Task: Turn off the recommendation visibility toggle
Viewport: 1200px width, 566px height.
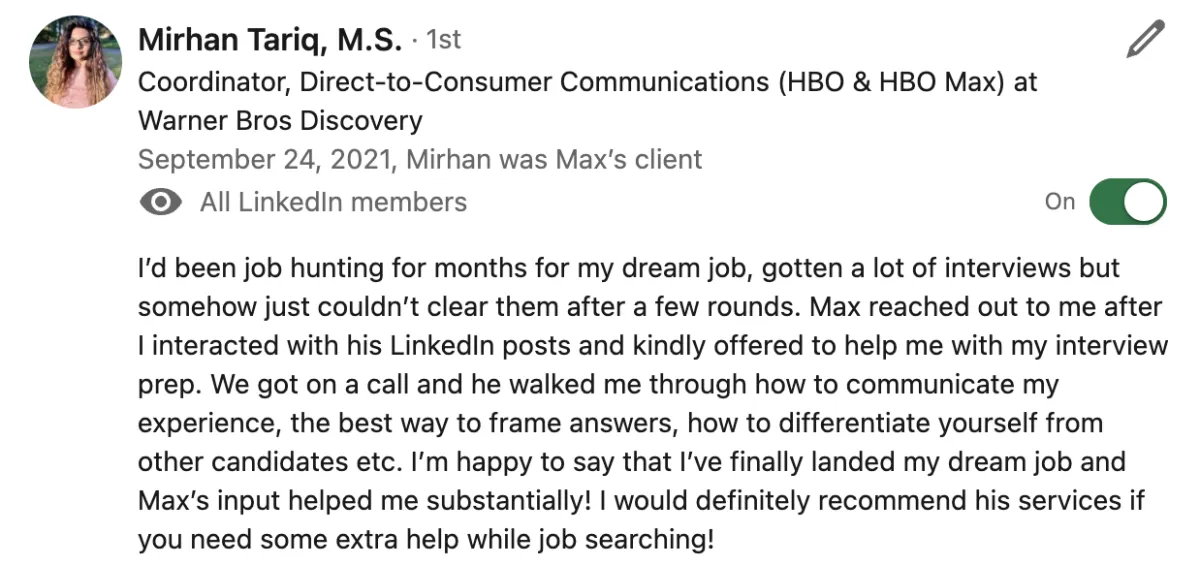Action: 1128,202
